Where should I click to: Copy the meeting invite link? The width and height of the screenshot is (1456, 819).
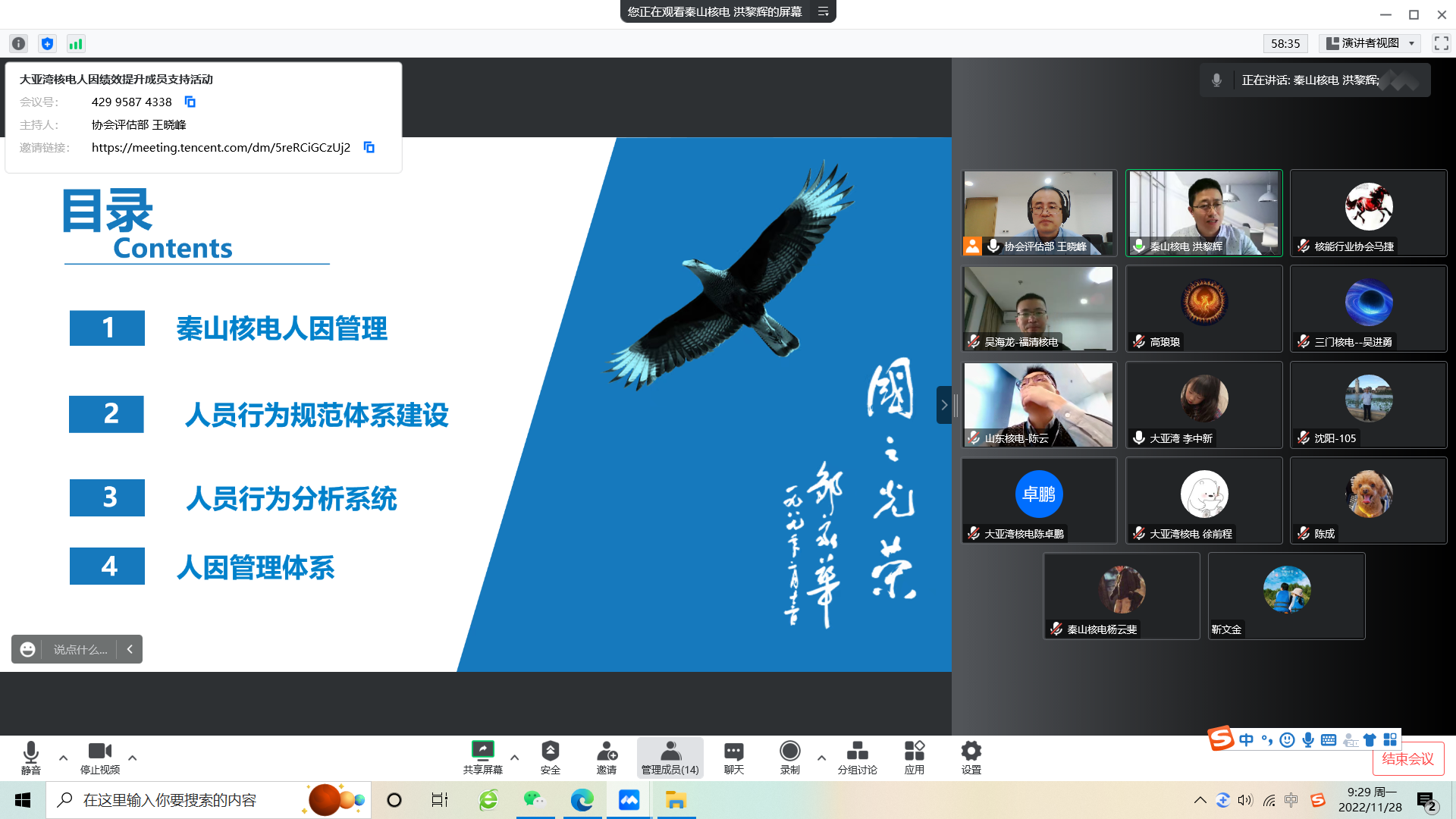[x=369, y=147]
